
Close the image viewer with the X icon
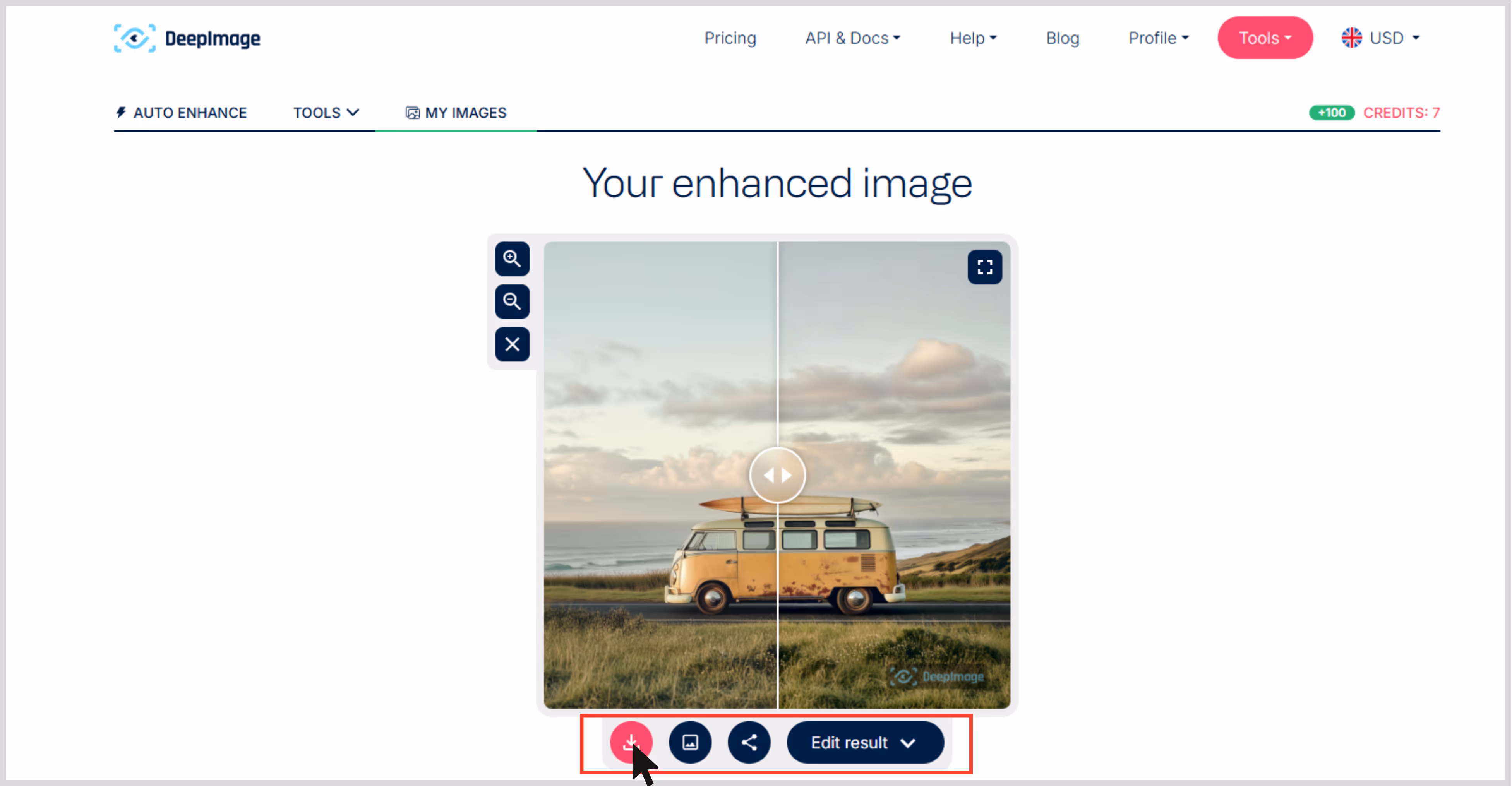512,344
